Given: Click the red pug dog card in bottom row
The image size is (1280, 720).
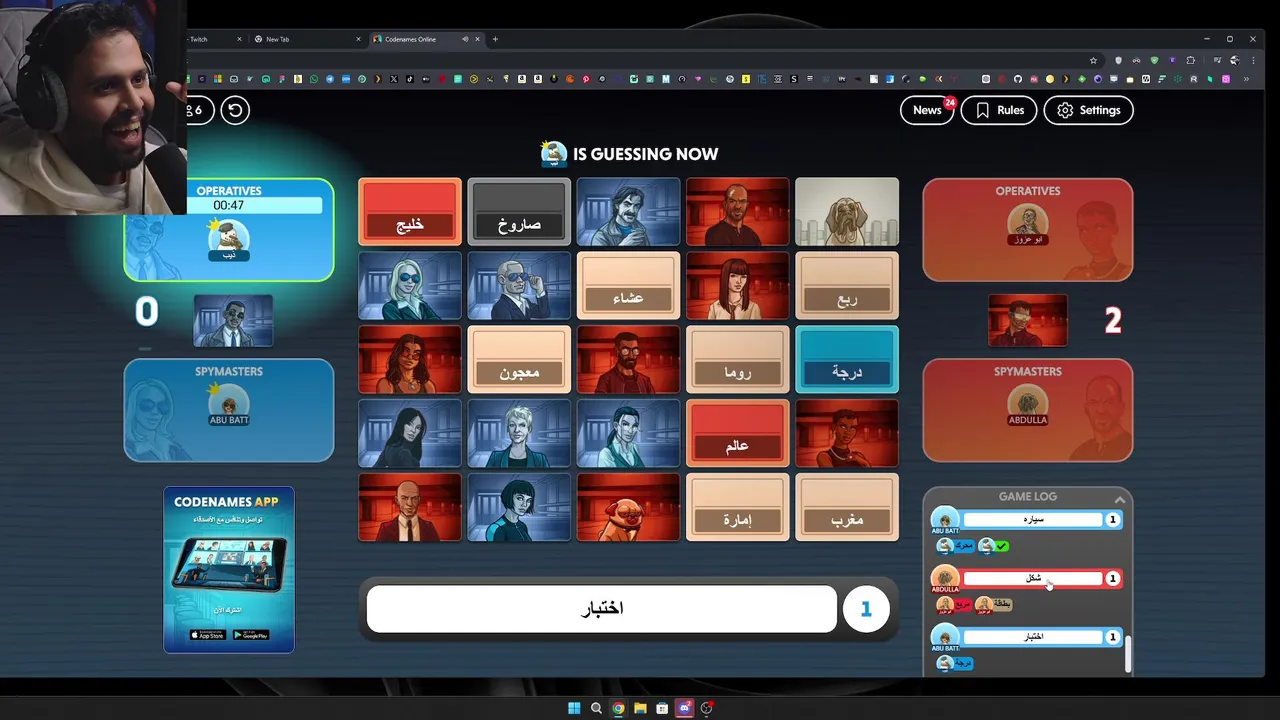Looking at the screenshot, I should 628,507.
